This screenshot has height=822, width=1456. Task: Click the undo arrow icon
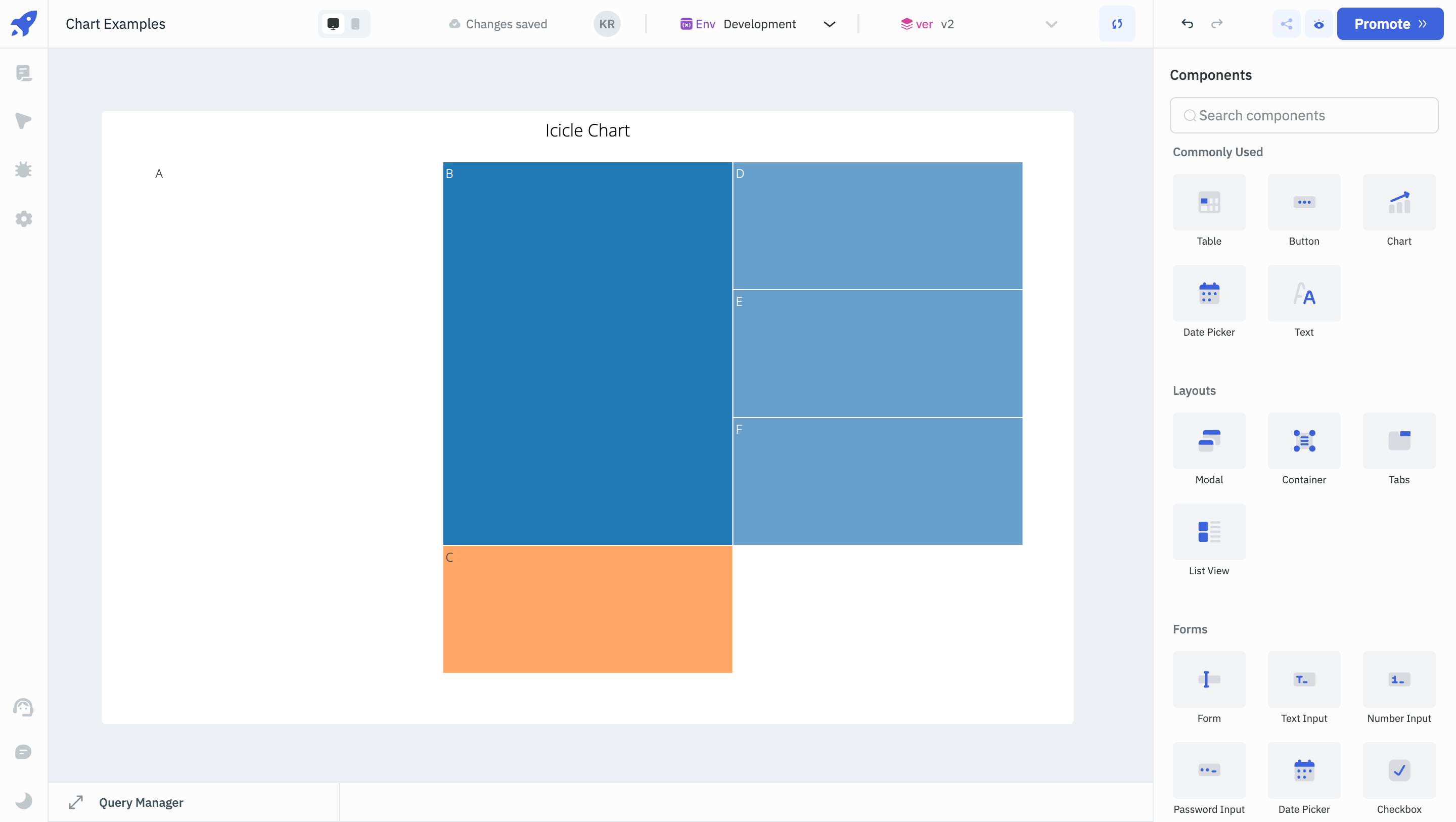(1187, 24)
